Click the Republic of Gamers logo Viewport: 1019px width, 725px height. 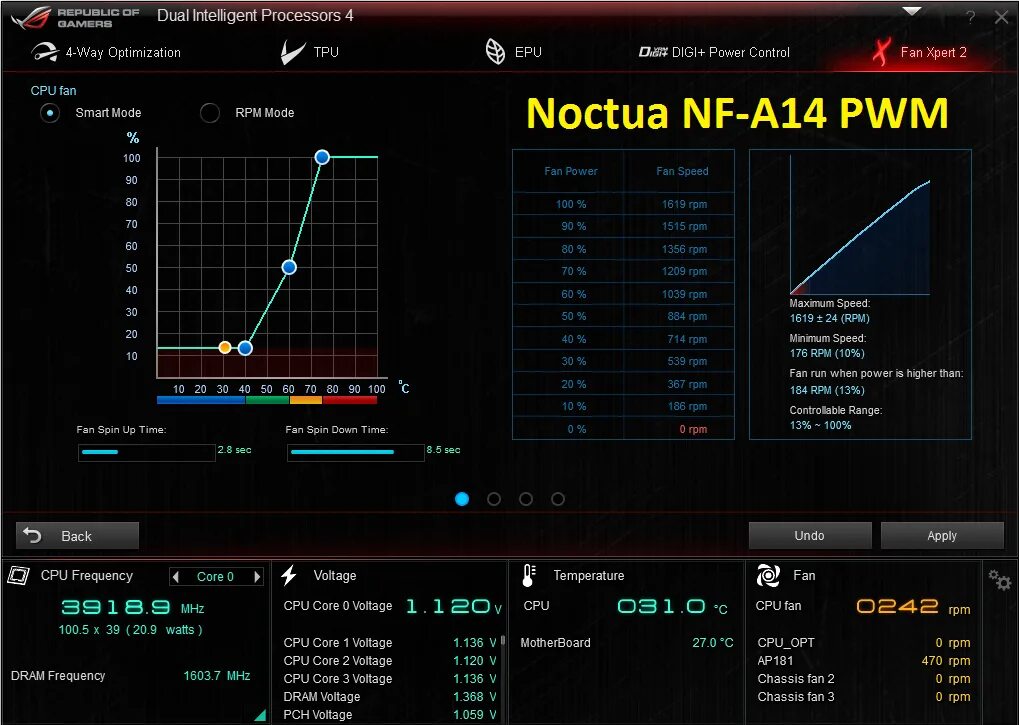75,18
